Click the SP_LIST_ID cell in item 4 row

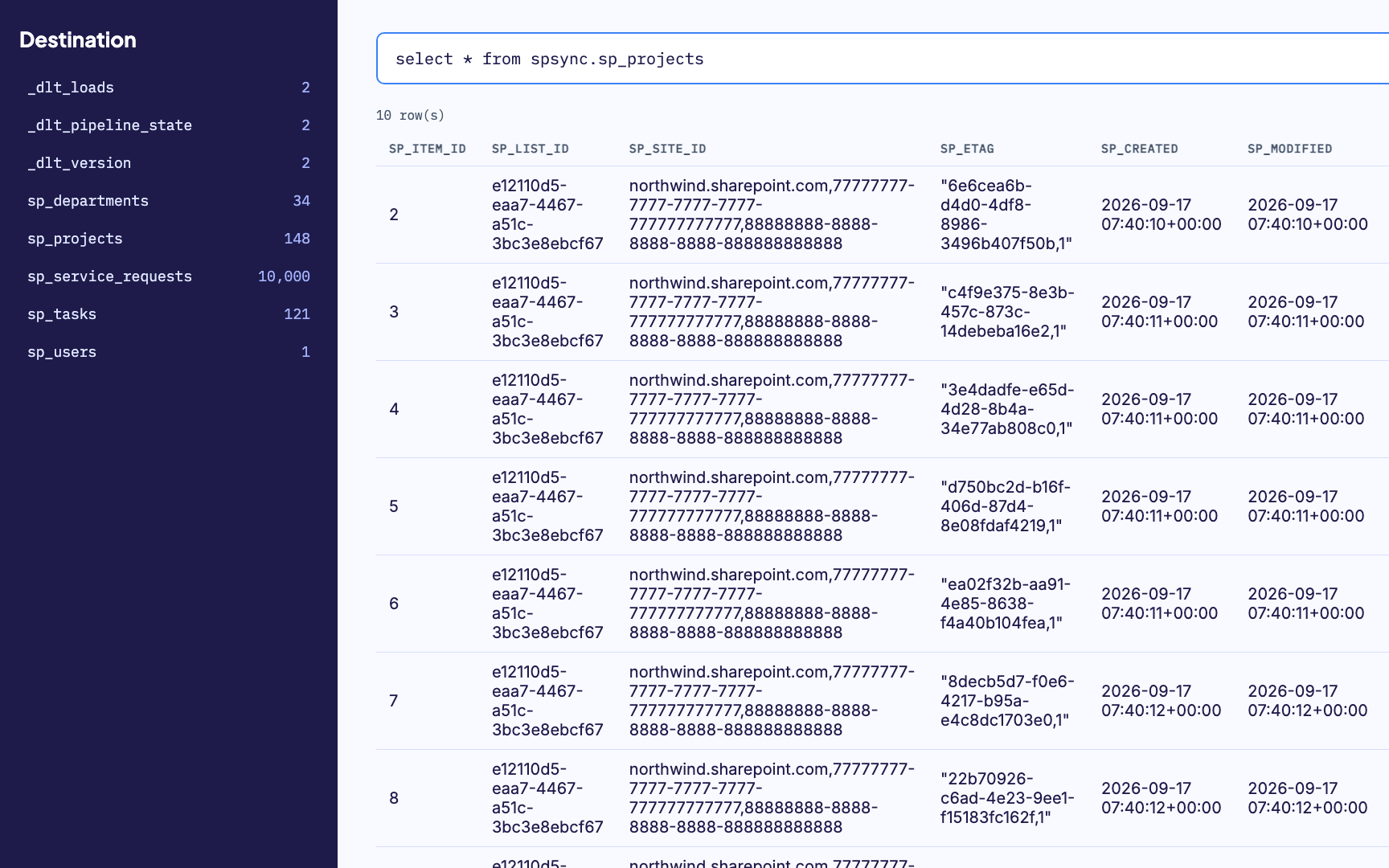click(547, 409)
